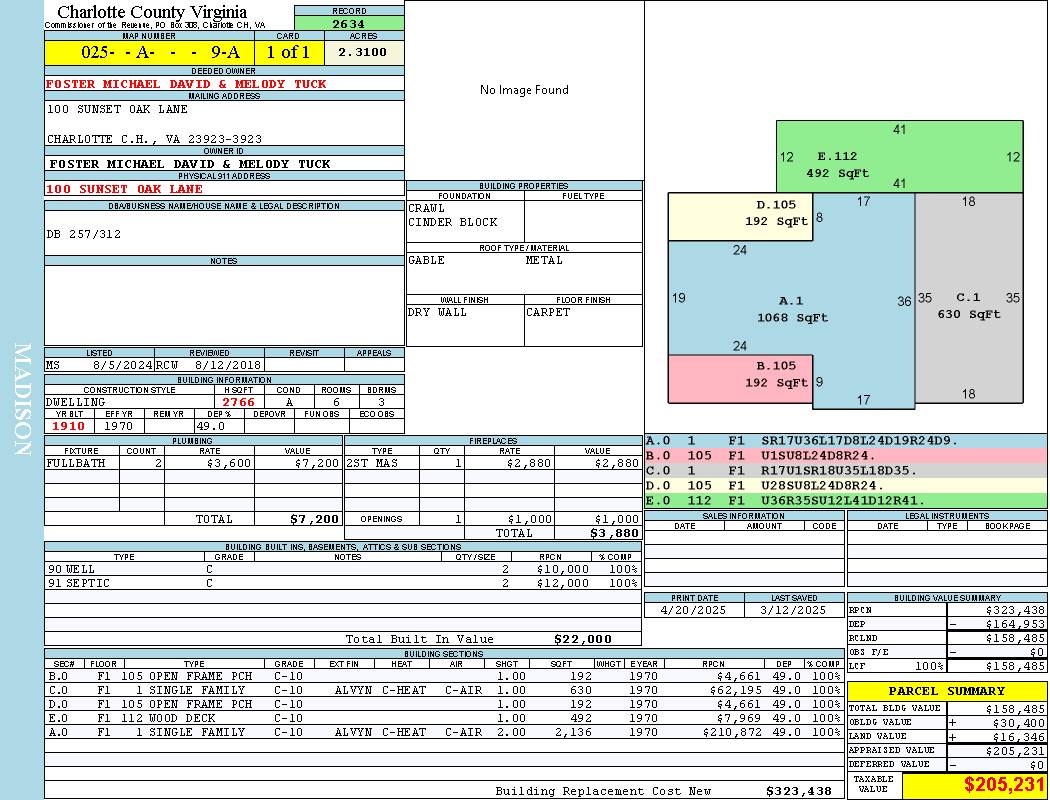
Task: Click appraised value $205,231
Action: click(1015, 751)
